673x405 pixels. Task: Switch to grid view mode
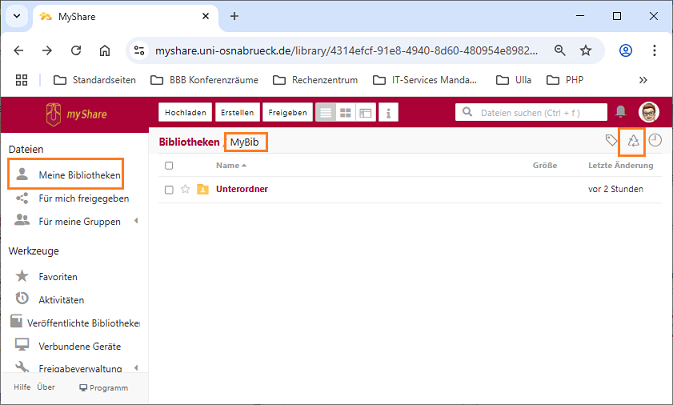[346, 112]
